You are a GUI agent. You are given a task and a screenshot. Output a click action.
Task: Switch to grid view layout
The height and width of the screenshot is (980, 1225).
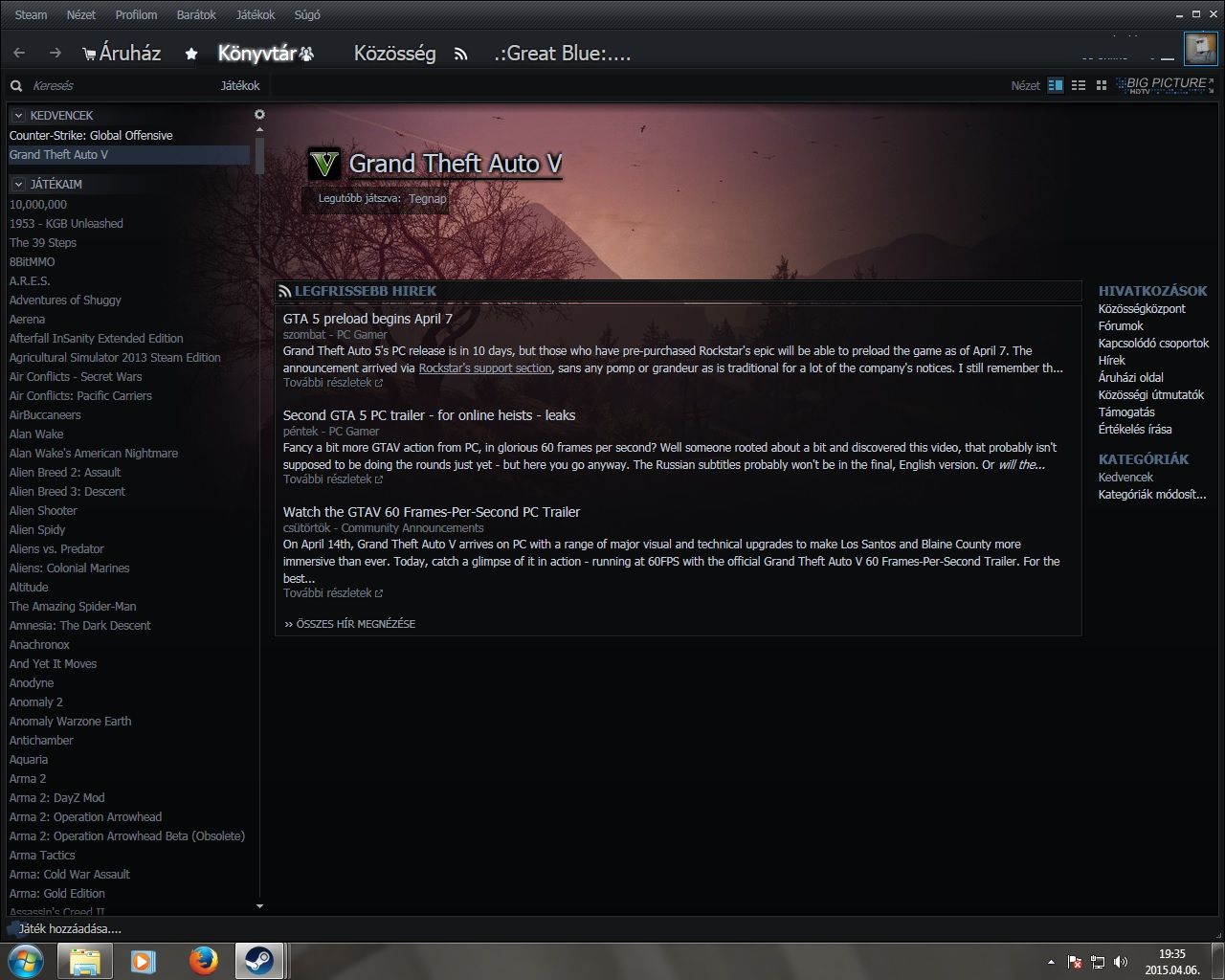tap(1102, 85)
